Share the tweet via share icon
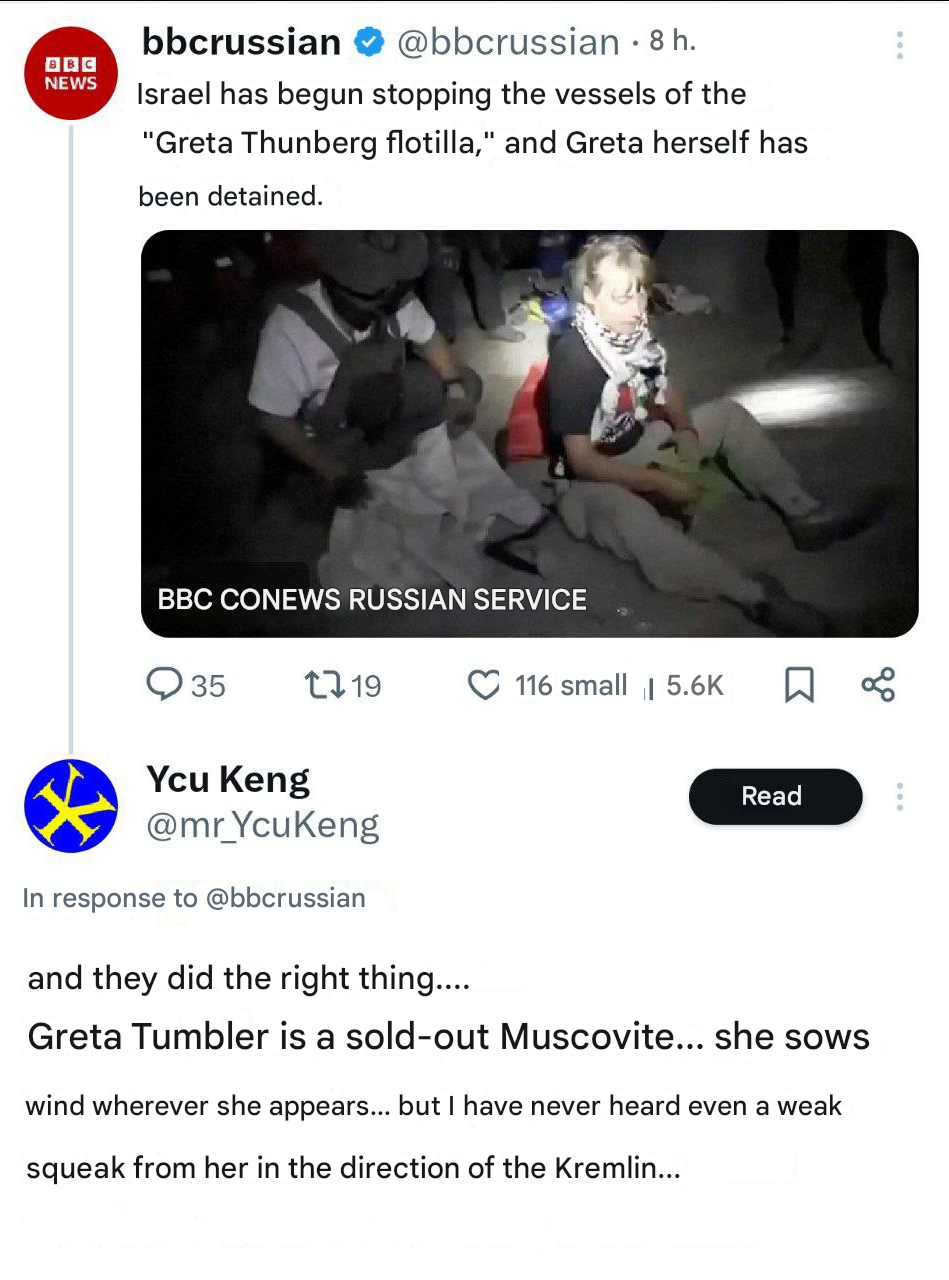949x1280 pixels. click(878, 685)
